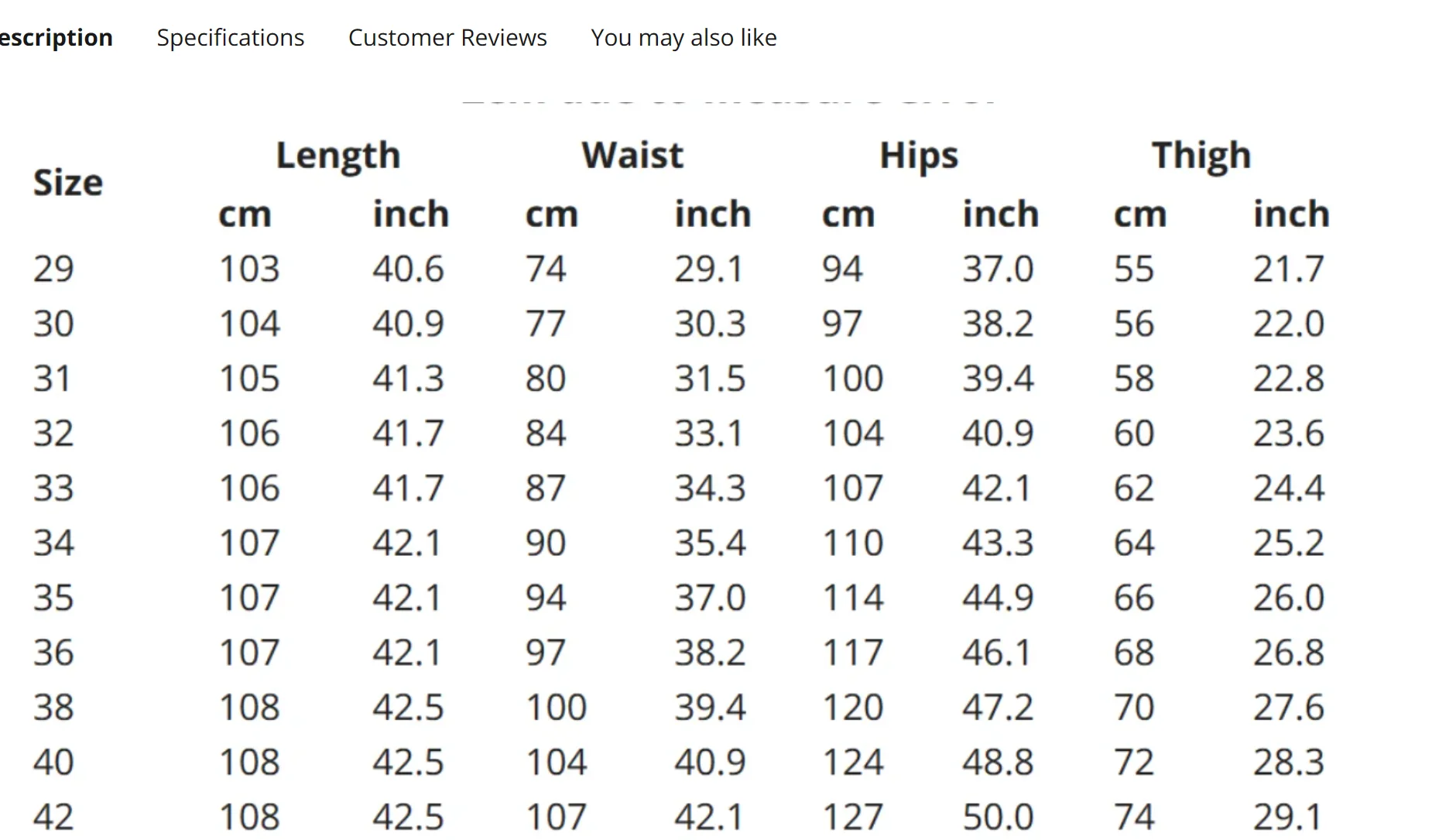
Task: Select size 42 row label
Action: coord(53,816)
